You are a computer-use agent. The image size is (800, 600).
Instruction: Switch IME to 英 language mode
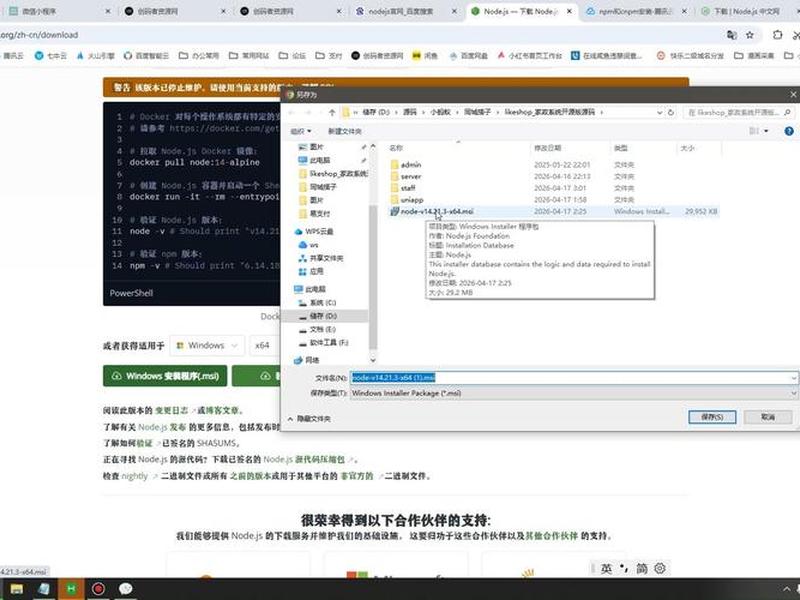tap(606, 568)
